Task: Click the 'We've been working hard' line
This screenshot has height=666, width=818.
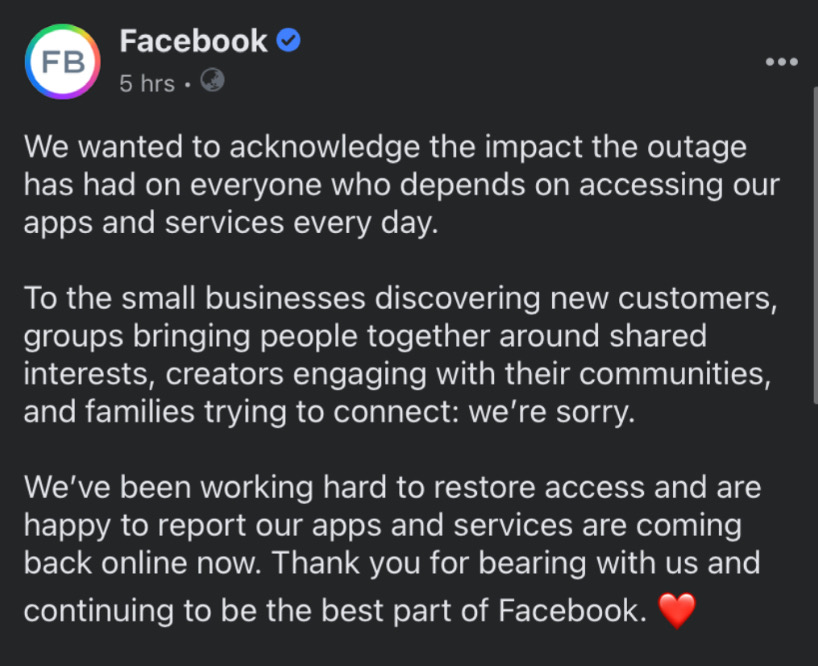Action: coord(392,488)
